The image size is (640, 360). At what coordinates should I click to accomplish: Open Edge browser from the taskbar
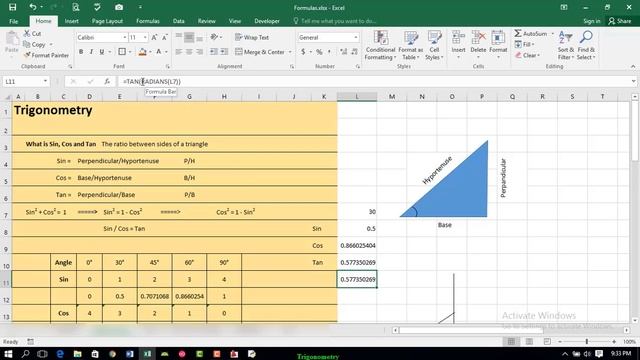pos(60,353)
